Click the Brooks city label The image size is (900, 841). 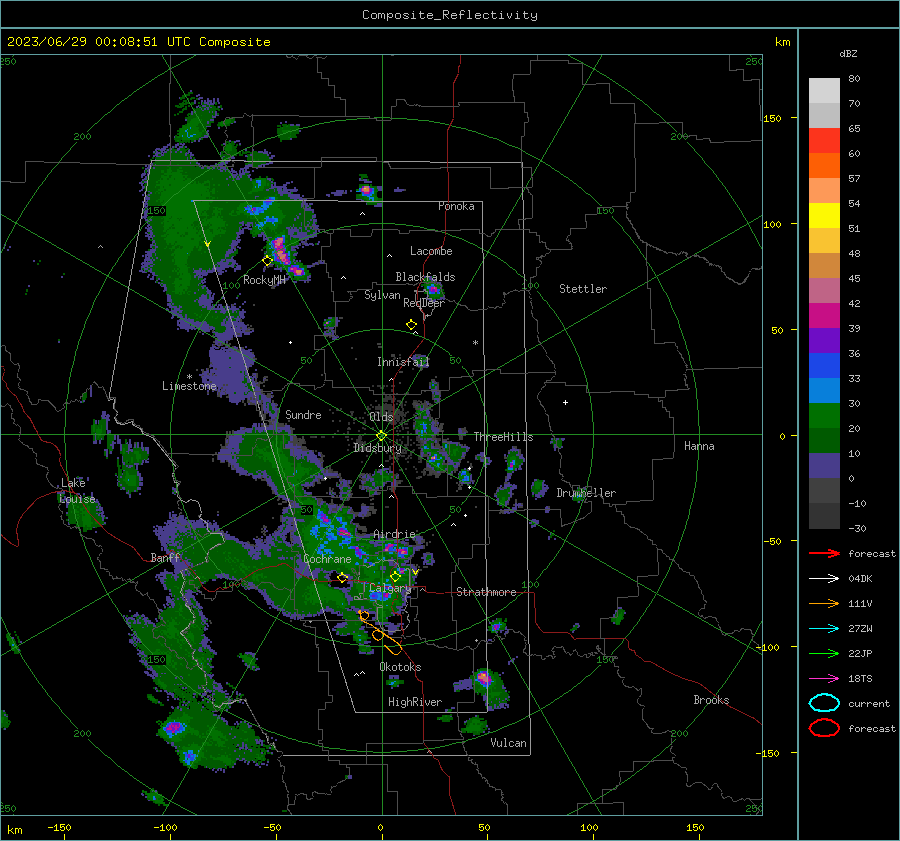pos(711,700)
